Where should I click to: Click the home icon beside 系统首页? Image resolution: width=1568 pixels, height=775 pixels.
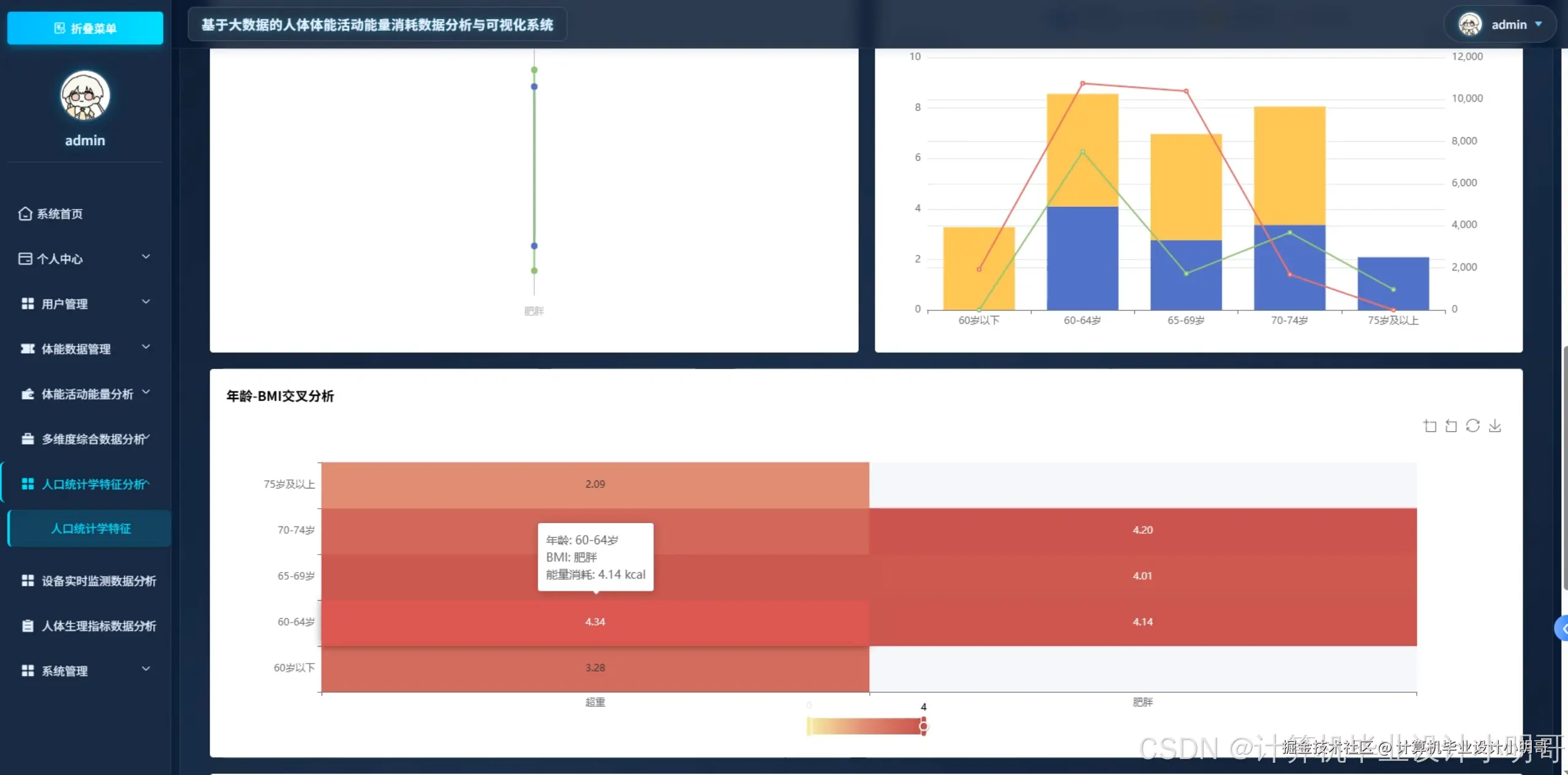click(25, 214)
